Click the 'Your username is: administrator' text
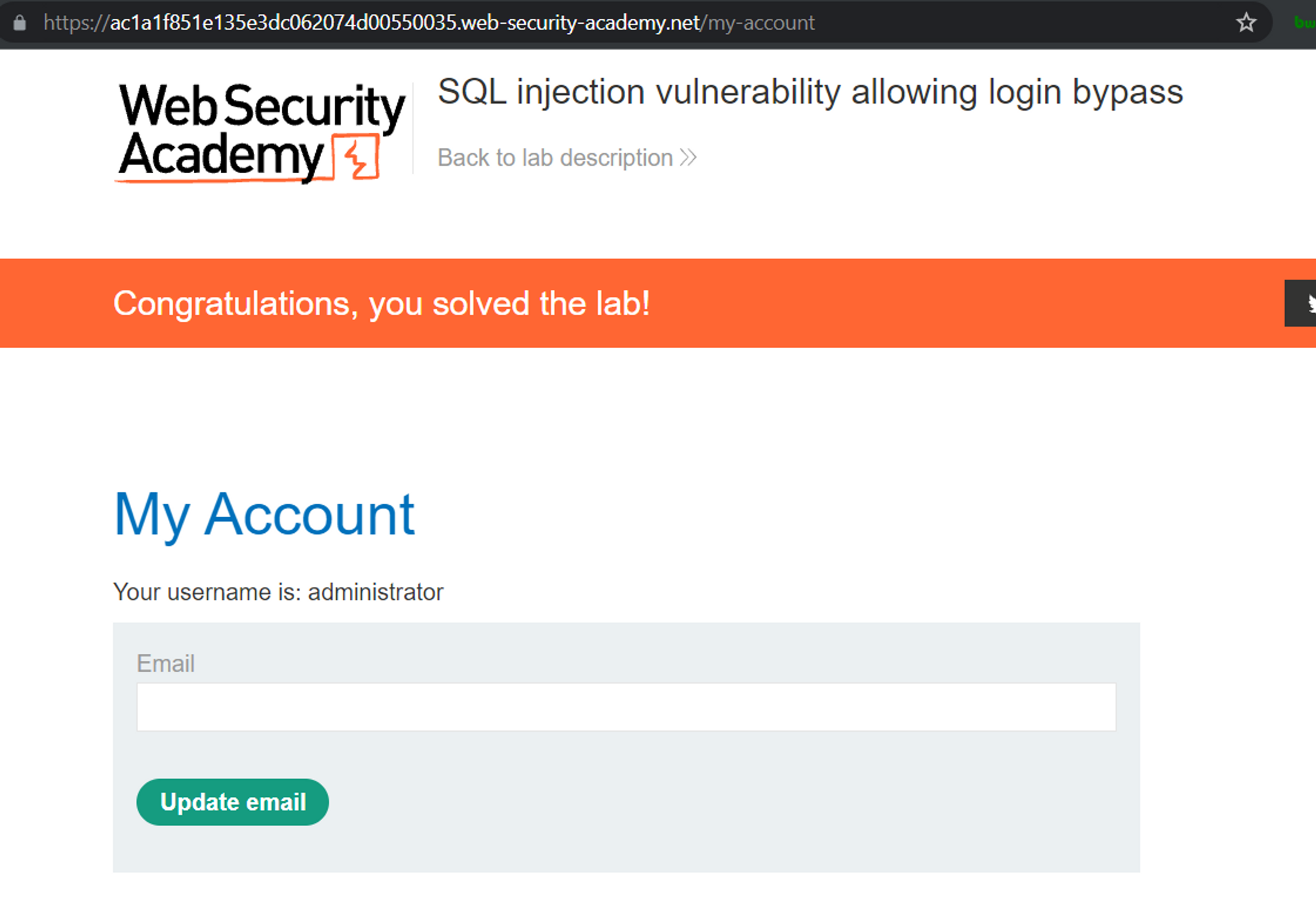Image resolution: width=1316 pixels, height=912 pixels. (278, 592)
